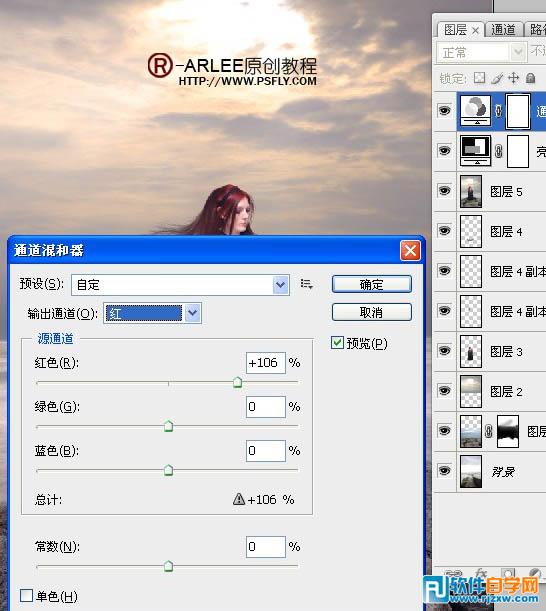This screenshot has height=611, width=546.
Task: Click the preset options icon beside the preset dropdown
Action: 306,284
